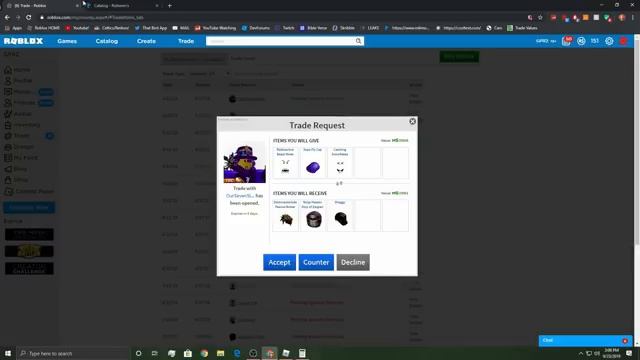Decline the trade request
Image resolution: width=640 pixels, height=360 pixels.
(353, 262)
